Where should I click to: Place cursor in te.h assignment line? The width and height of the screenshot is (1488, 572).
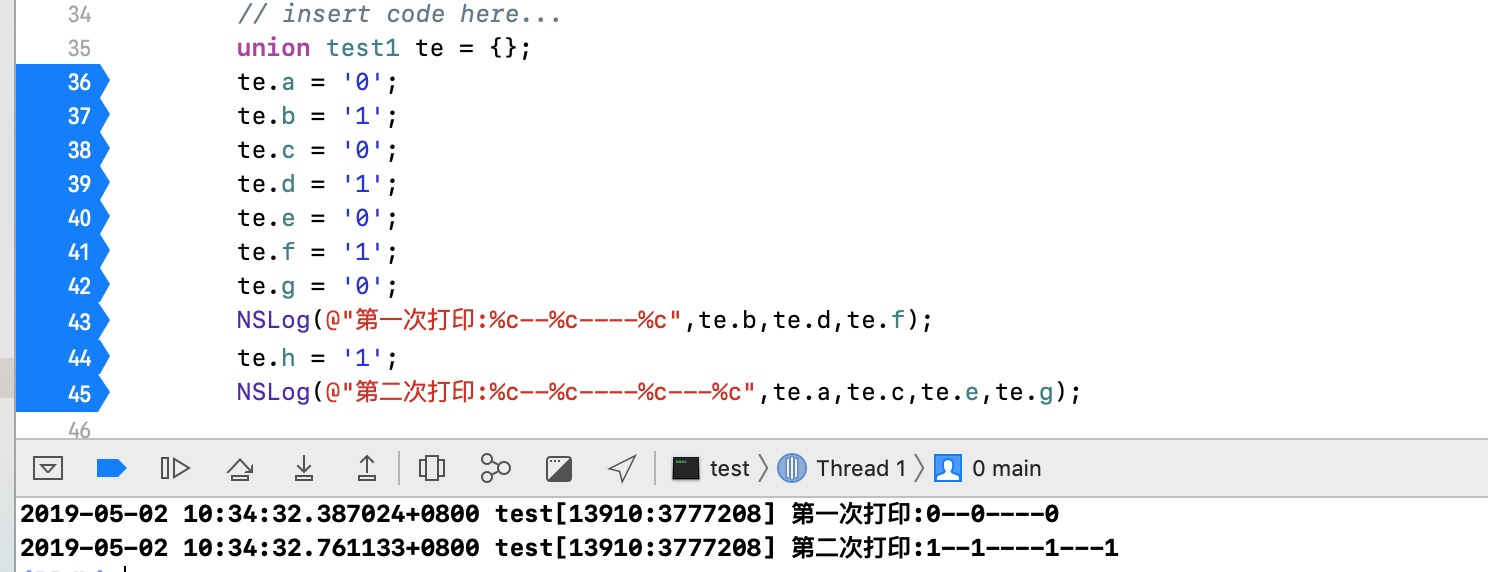coord(318,358)
